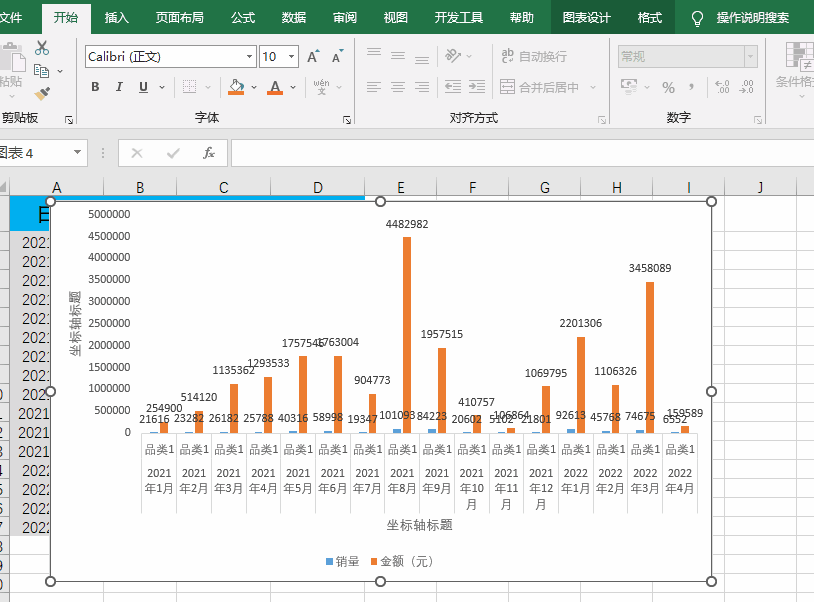Expand the Name Box dropdown arrow

78,153
